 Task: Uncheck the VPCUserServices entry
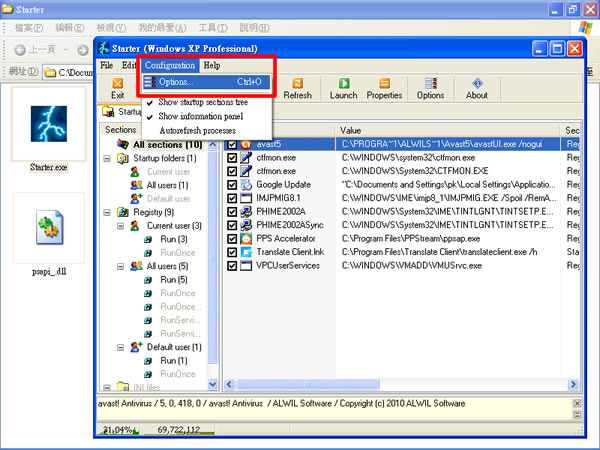tap(232, 266)
